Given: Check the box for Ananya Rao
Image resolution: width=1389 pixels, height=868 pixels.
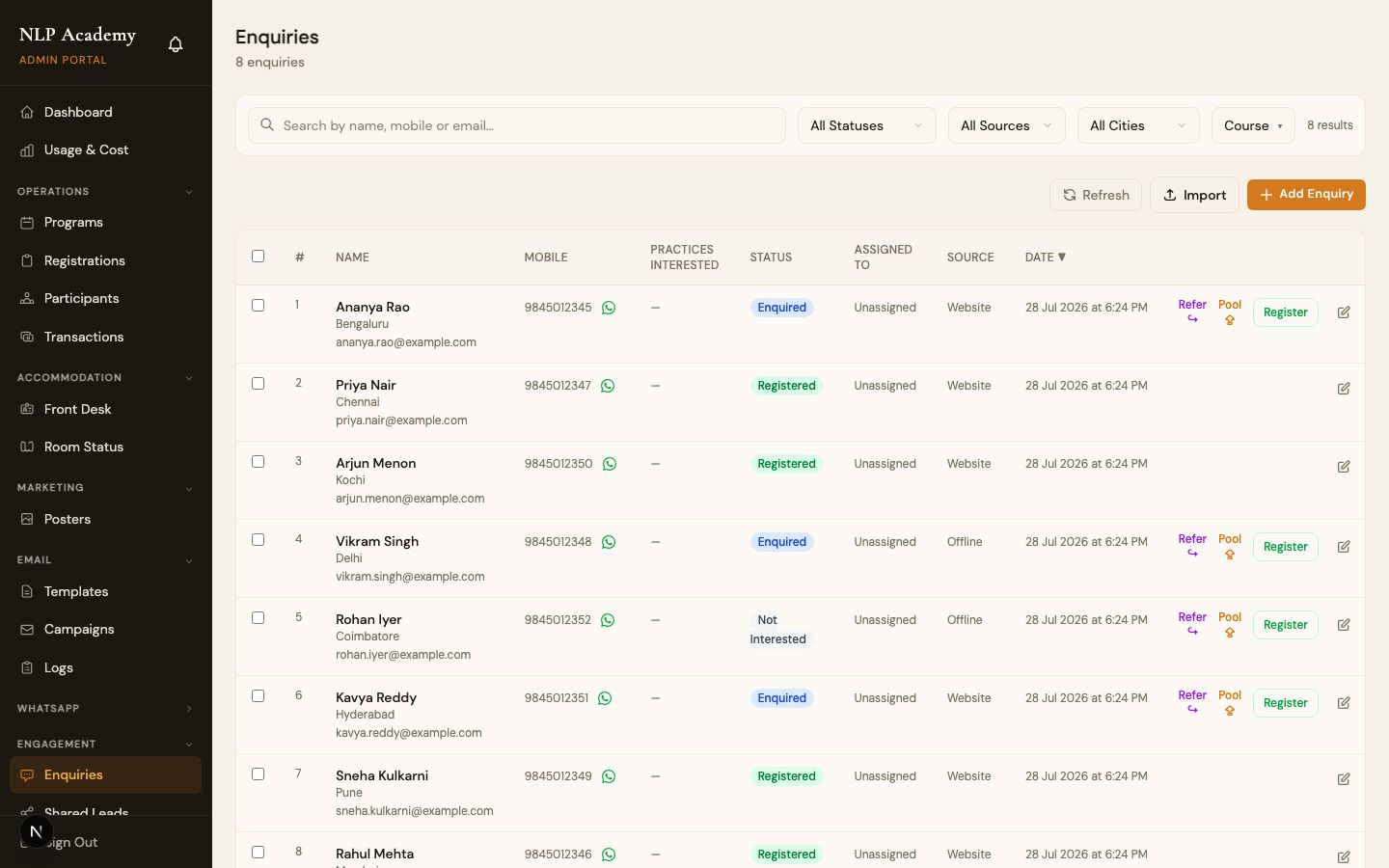Looking at the screenshot, I should tap(258, 306).
